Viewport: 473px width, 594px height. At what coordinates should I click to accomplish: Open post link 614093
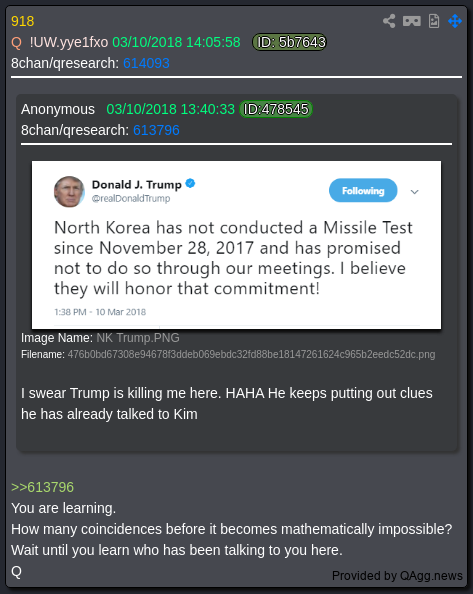click(146, 63)
